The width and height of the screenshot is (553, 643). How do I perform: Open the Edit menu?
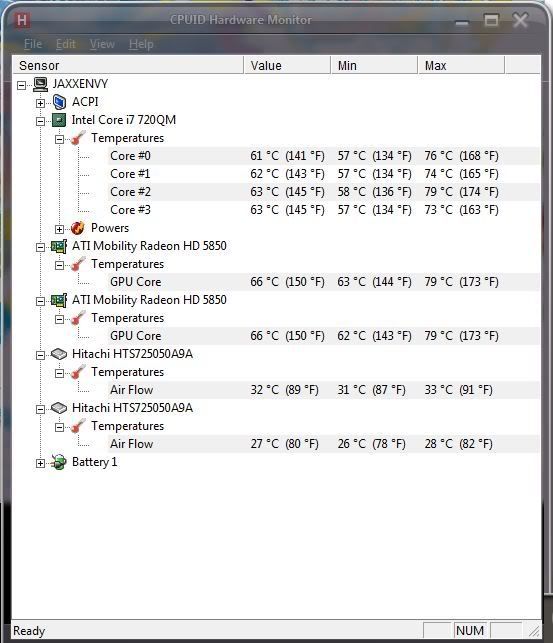(66, 44)
